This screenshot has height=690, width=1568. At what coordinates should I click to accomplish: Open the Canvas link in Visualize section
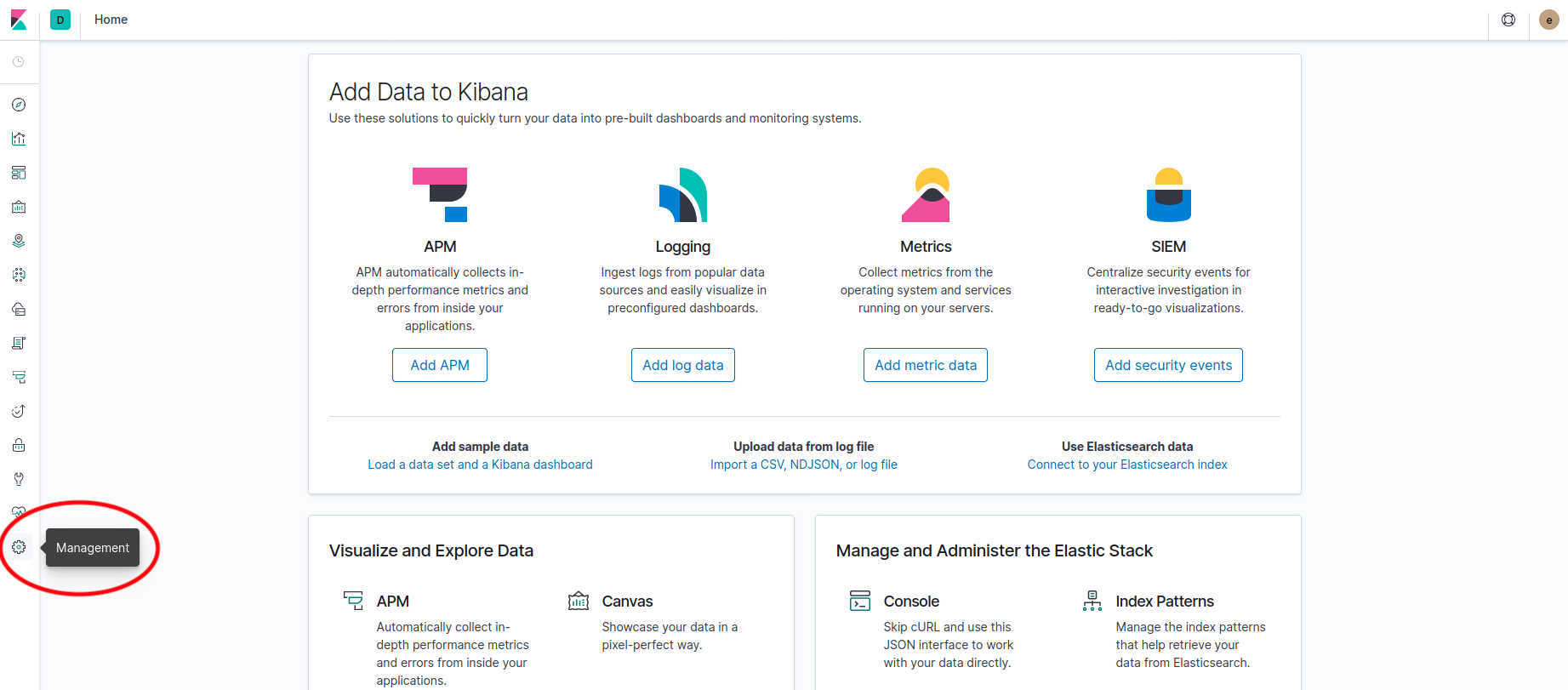click(628, 602)
